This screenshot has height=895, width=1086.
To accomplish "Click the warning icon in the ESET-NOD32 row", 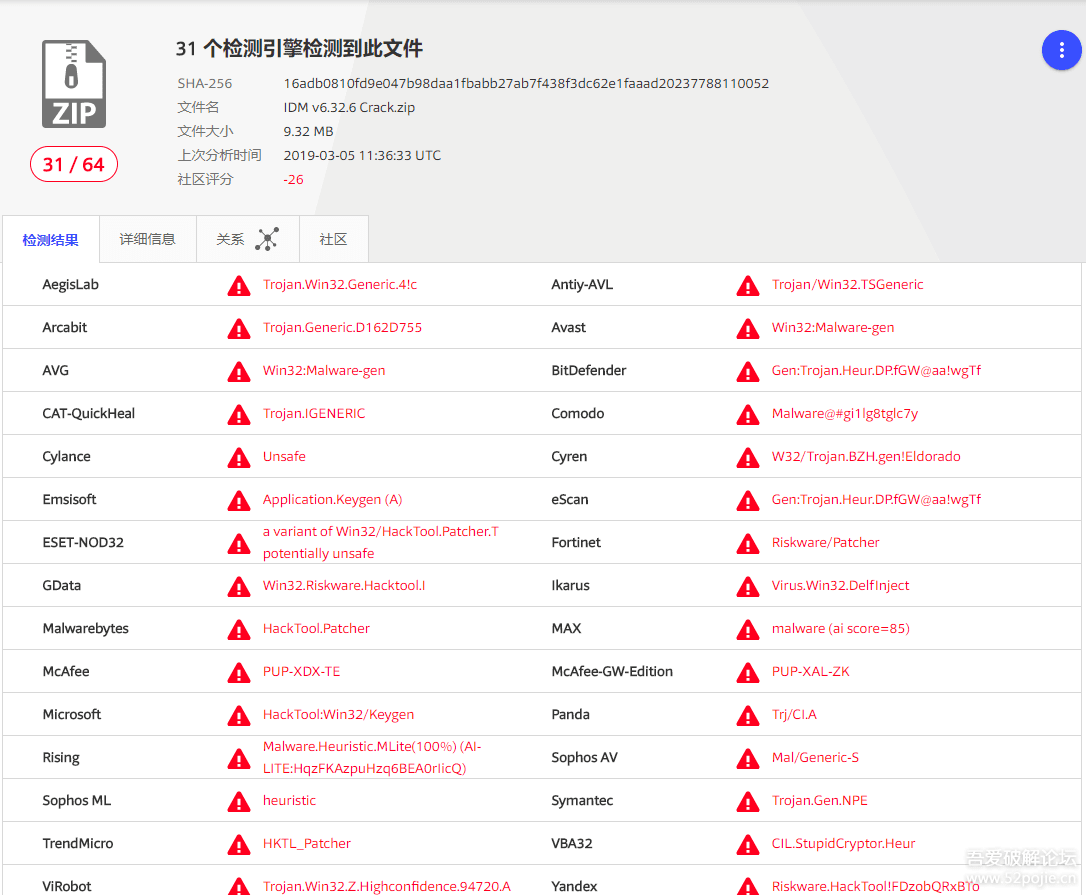I will [x=239, y=543].
